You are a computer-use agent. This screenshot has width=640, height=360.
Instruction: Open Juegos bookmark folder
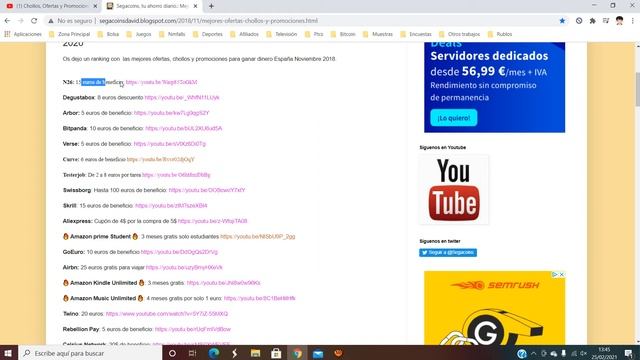click(139, 34)
